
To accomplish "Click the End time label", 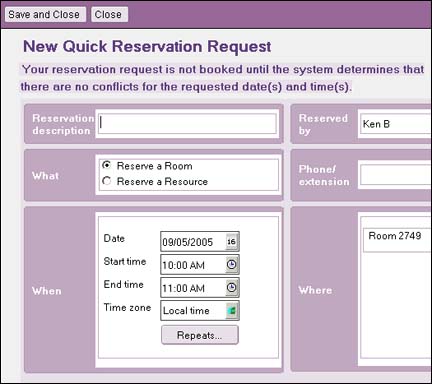I will (124, 284).
